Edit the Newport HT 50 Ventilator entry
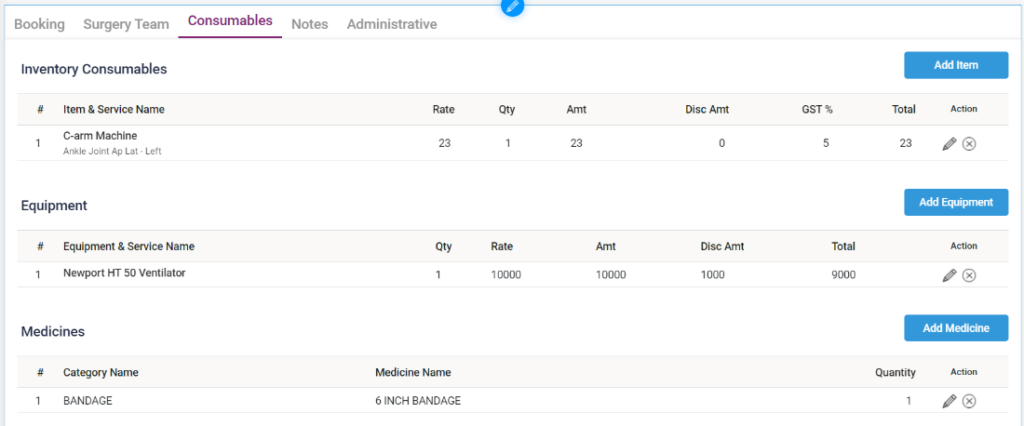 tap(949, 275)
